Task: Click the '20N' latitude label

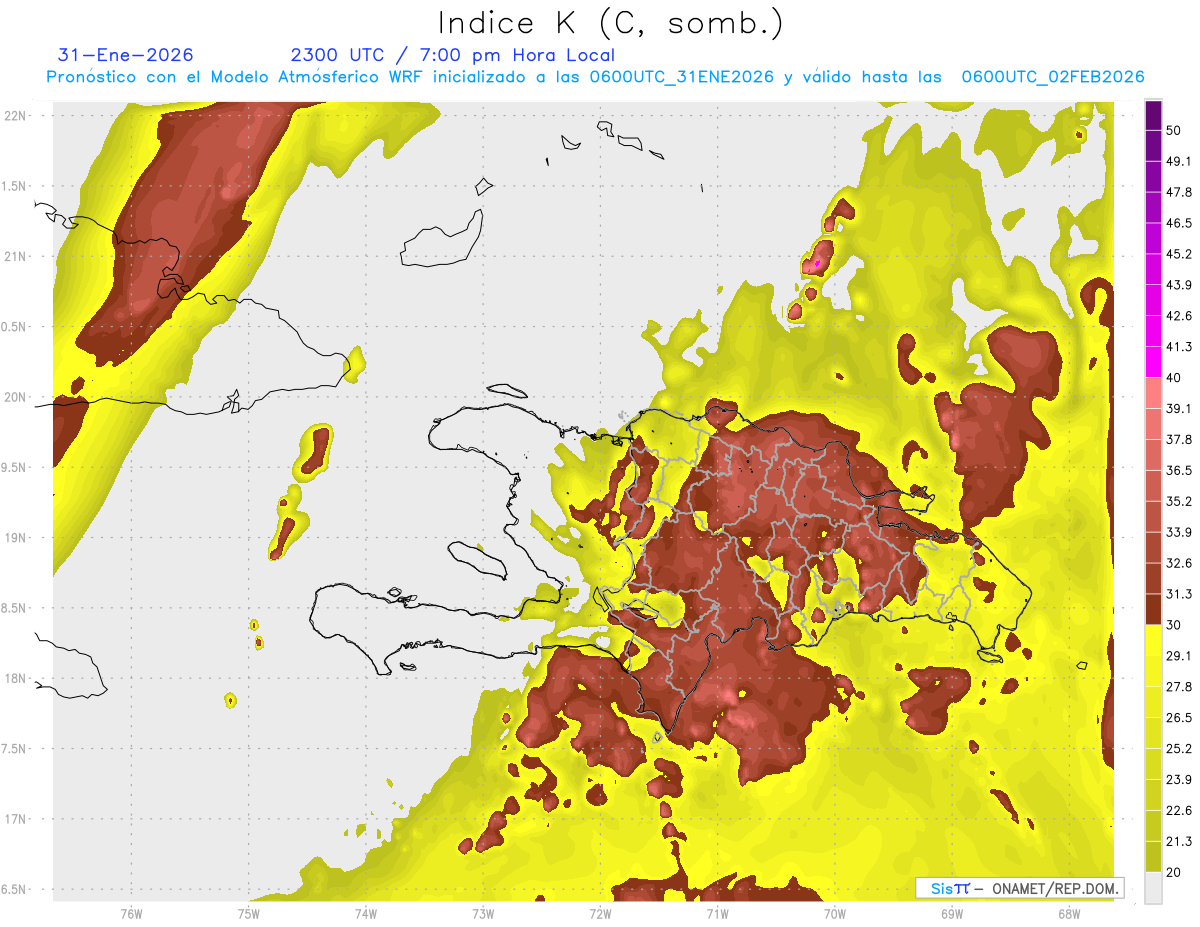Action: point(17,397)
